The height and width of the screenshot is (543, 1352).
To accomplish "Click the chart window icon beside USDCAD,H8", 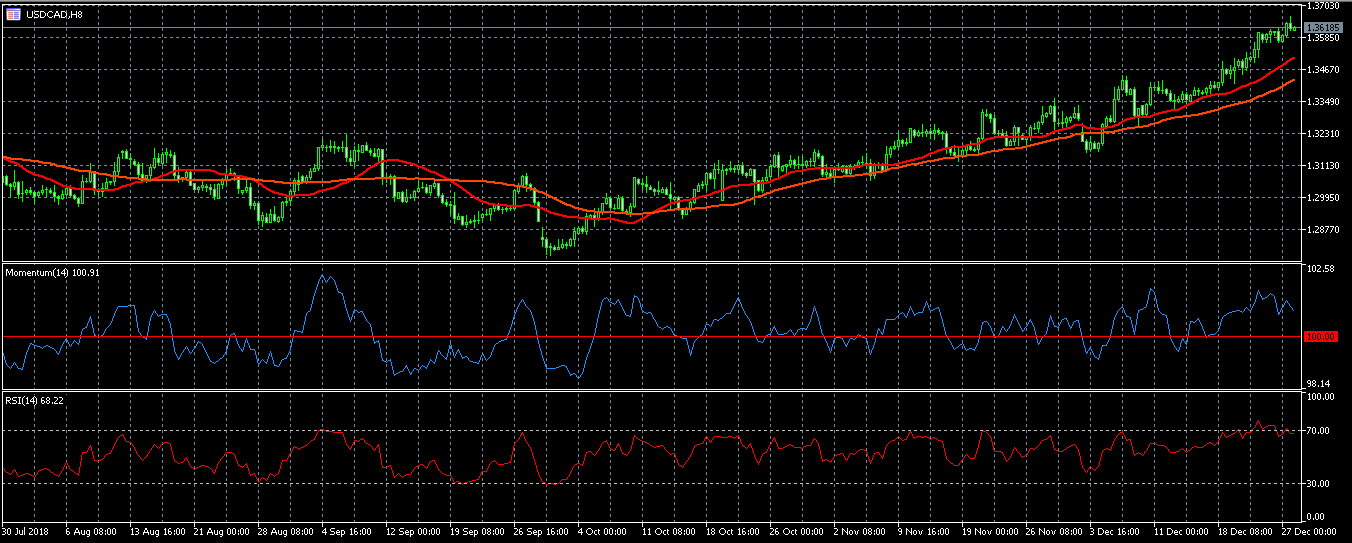I will 13,14.
